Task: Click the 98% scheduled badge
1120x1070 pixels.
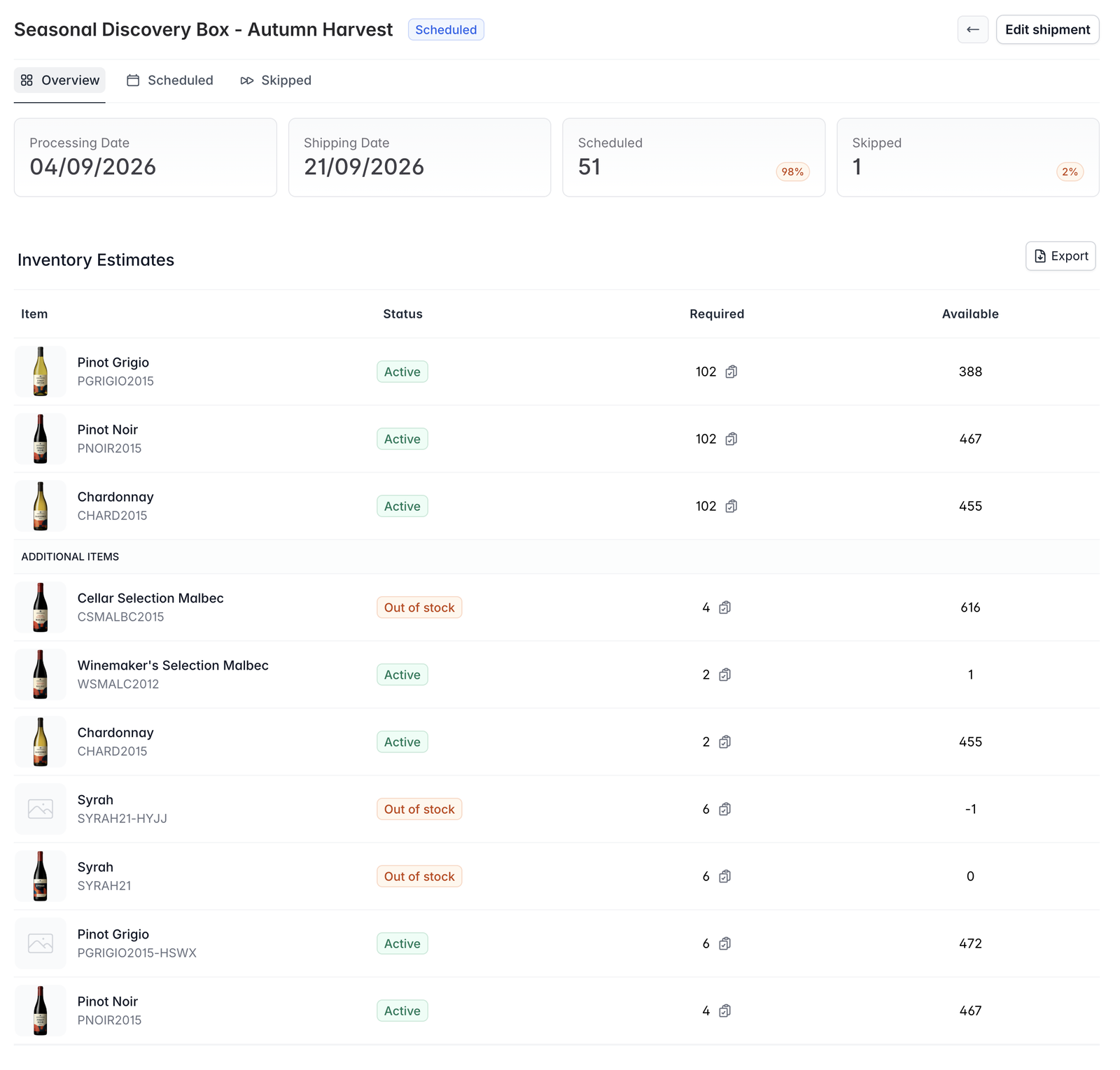Action: (792, 172)
